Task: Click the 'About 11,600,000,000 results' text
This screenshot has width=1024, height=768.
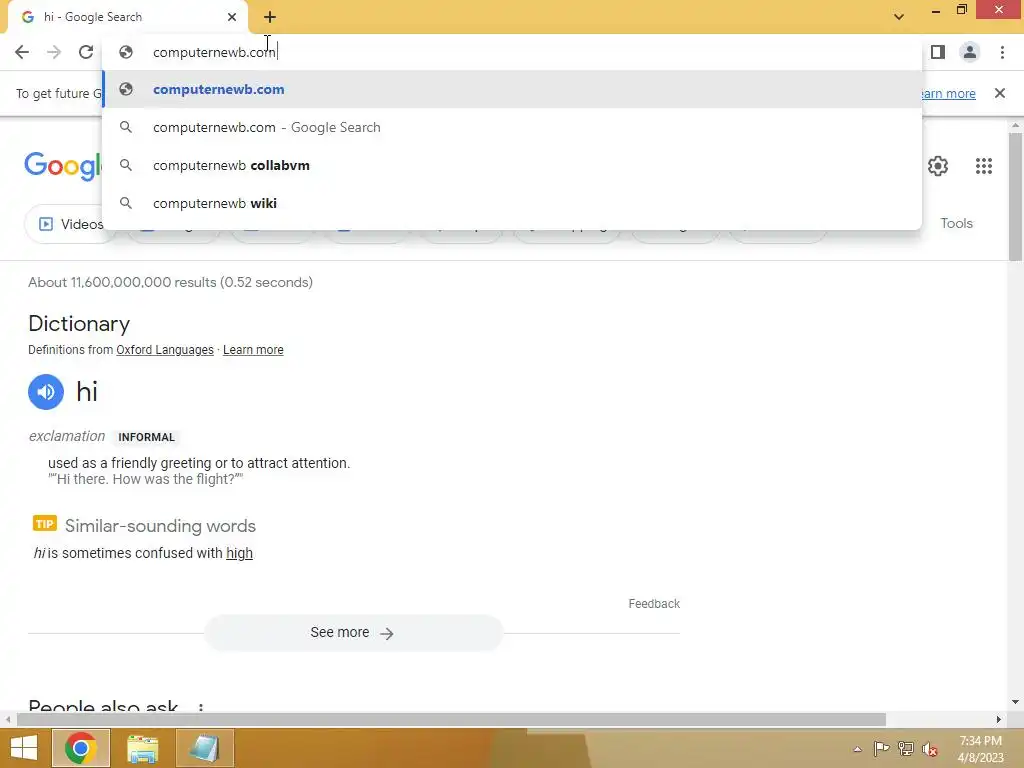Action: (170, 282)
